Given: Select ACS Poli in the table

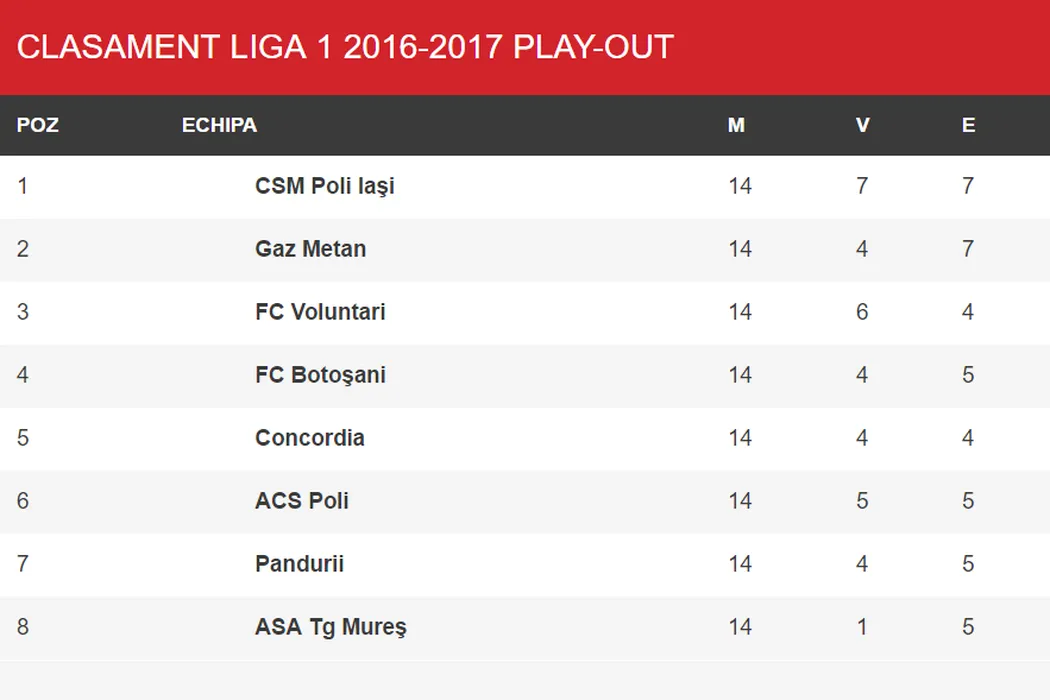Looking at the screenshot, I should click(302, 501).
